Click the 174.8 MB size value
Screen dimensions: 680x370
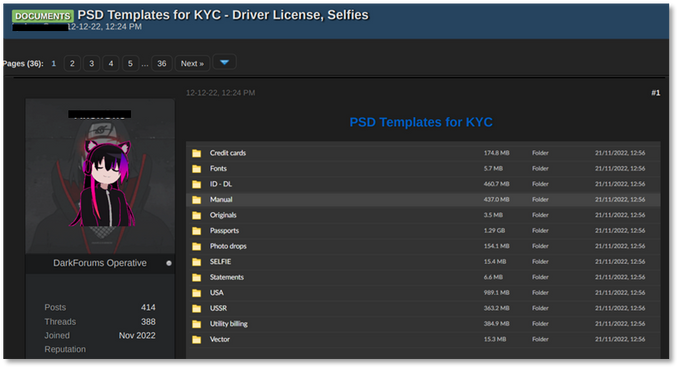coord(497,153)
